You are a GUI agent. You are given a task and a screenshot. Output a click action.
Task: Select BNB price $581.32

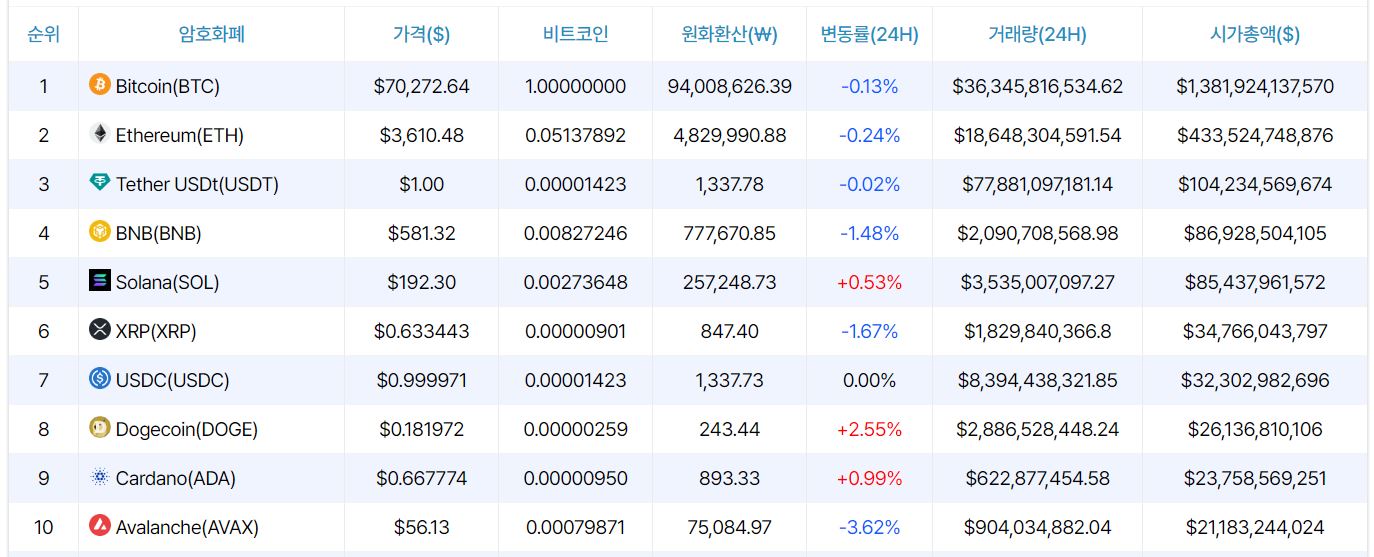pyautogui.click(x=422, y=233)
